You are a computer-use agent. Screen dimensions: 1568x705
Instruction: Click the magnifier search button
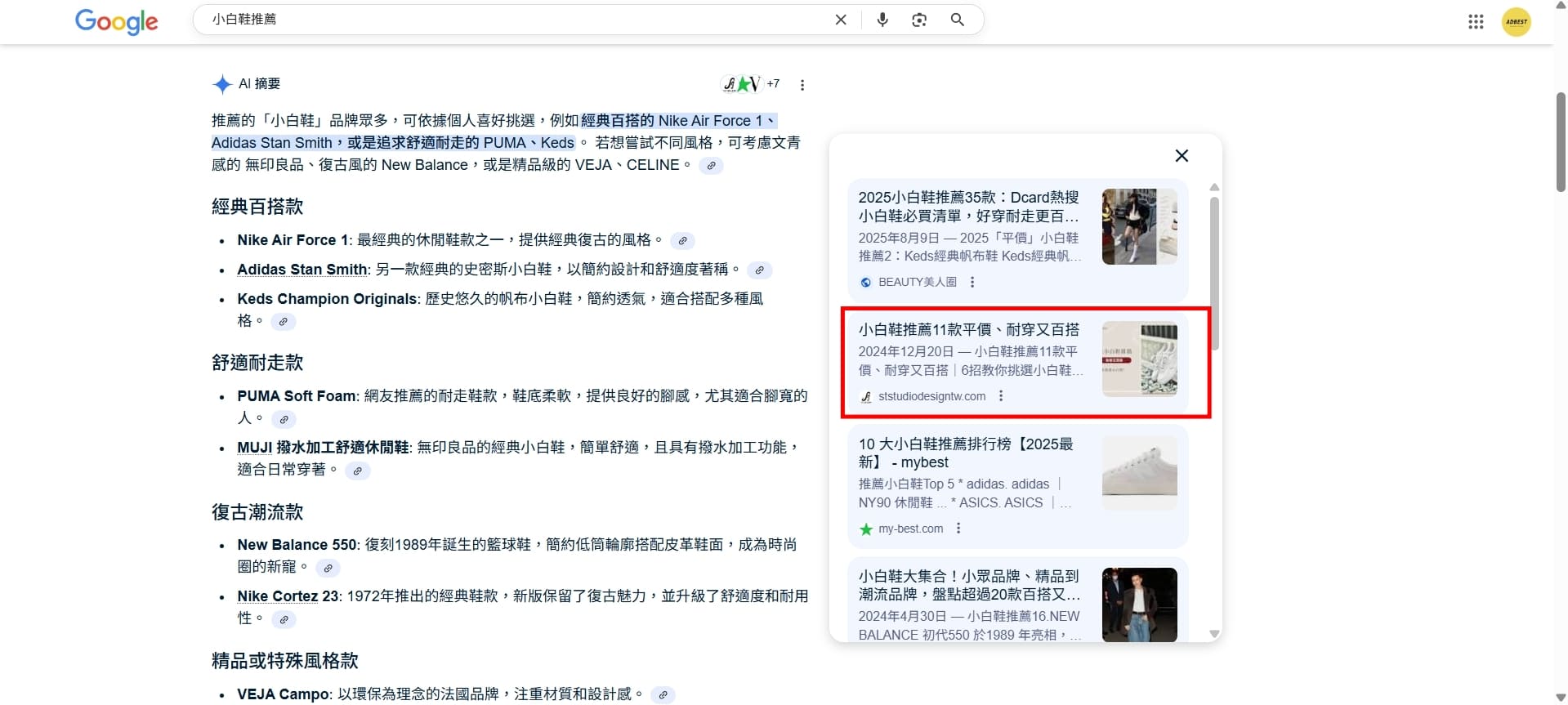click(957, 20)
